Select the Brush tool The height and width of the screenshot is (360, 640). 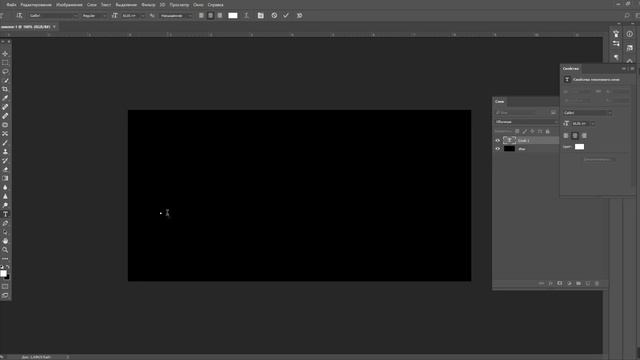click(x=5, y=143)
